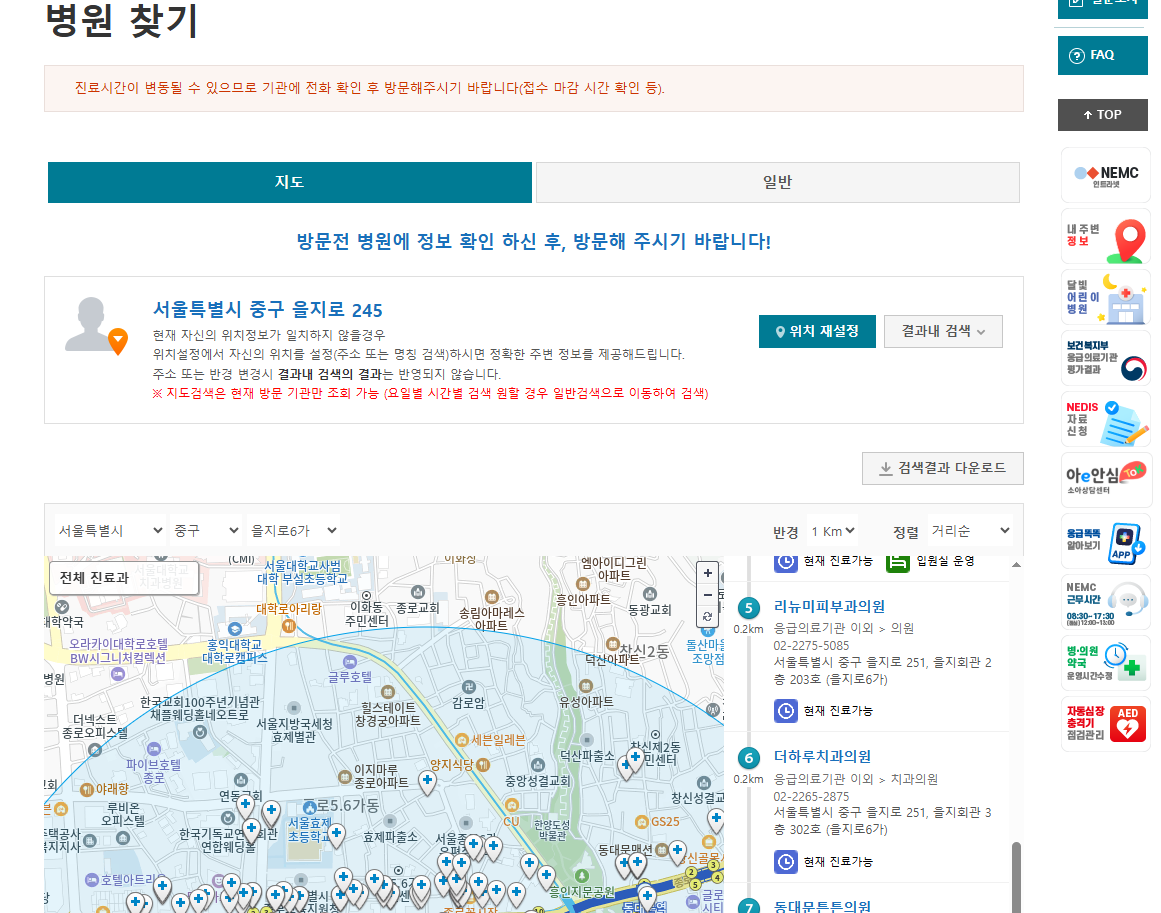Image resolution: width=1161 pixels, height=913 pixels.
Task: Click the 병원 찾기 page title
Action: click(122, 21)
